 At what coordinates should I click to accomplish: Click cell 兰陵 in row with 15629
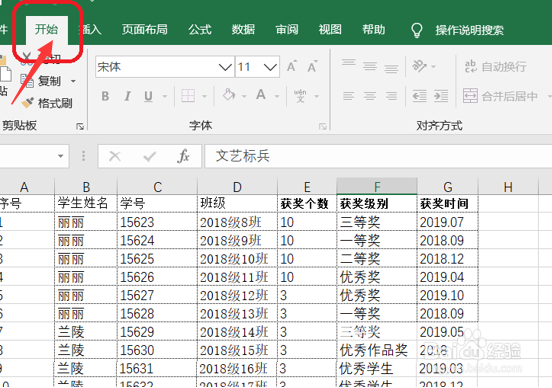(x=86, y=332)
